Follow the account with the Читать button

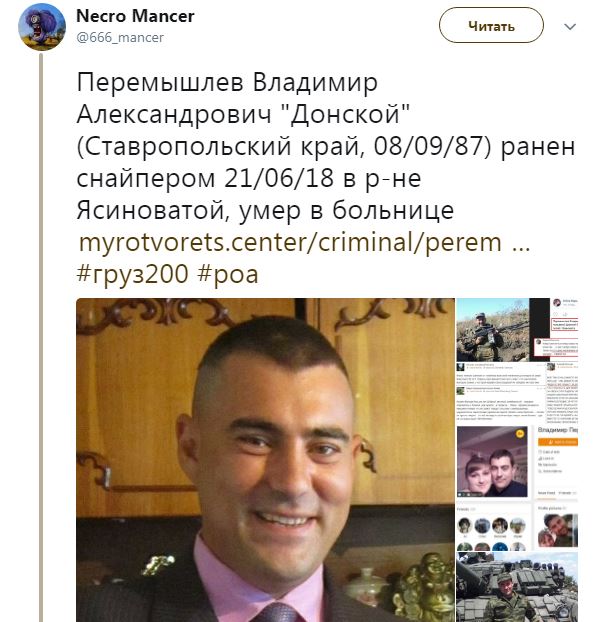[x=491, y=25]
